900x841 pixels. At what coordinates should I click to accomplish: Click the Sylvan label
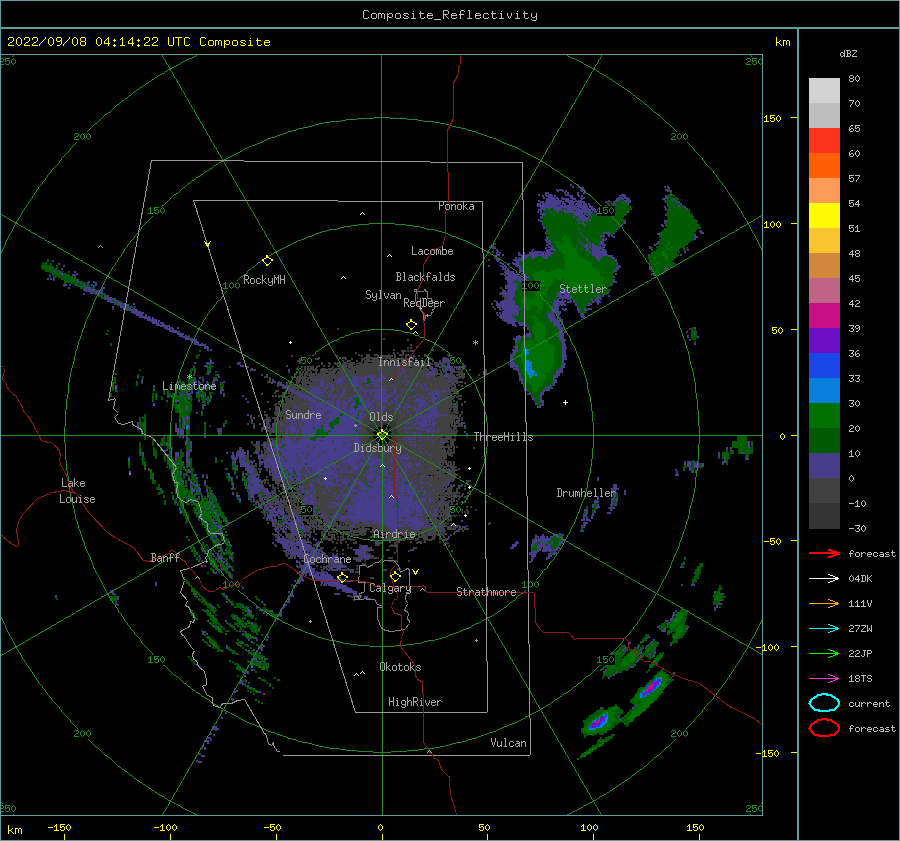(383, 295)
